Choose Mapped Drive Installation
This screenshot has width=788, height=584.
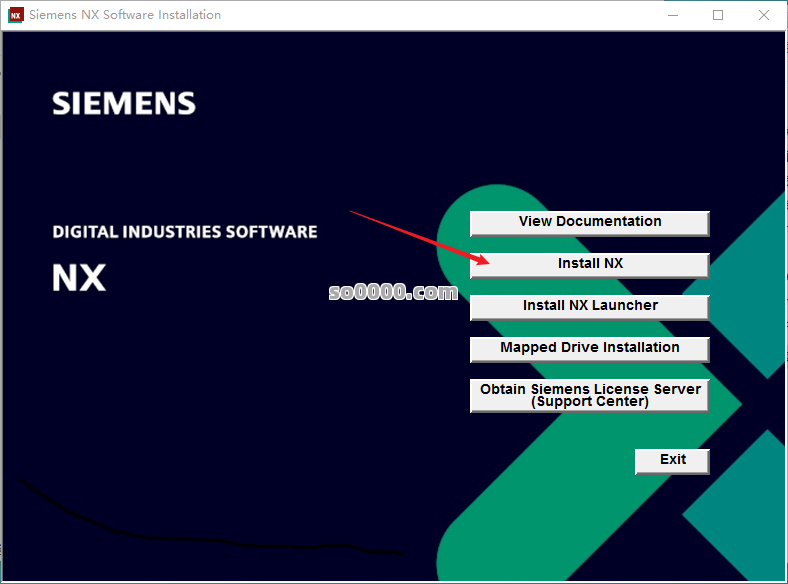pos(589,348)
